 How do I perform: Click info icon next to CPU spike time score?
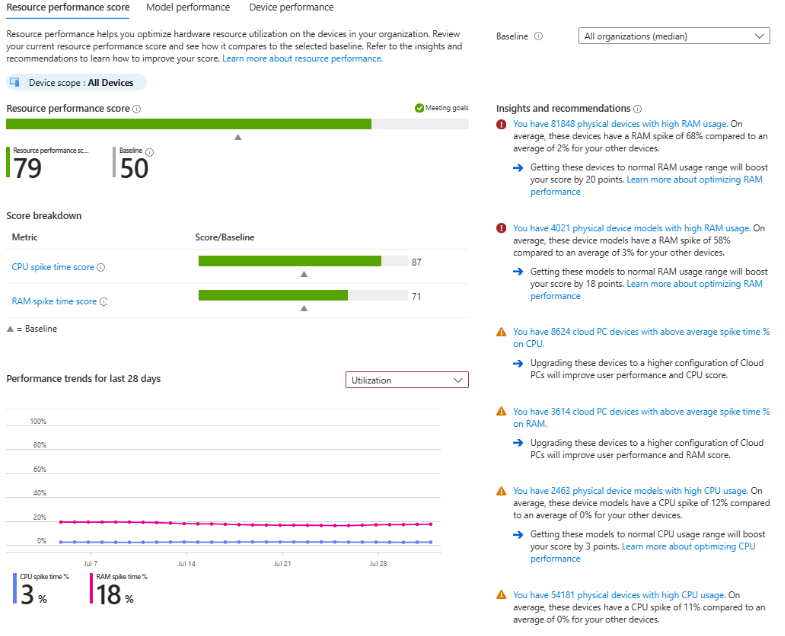[x=101, y=267]
